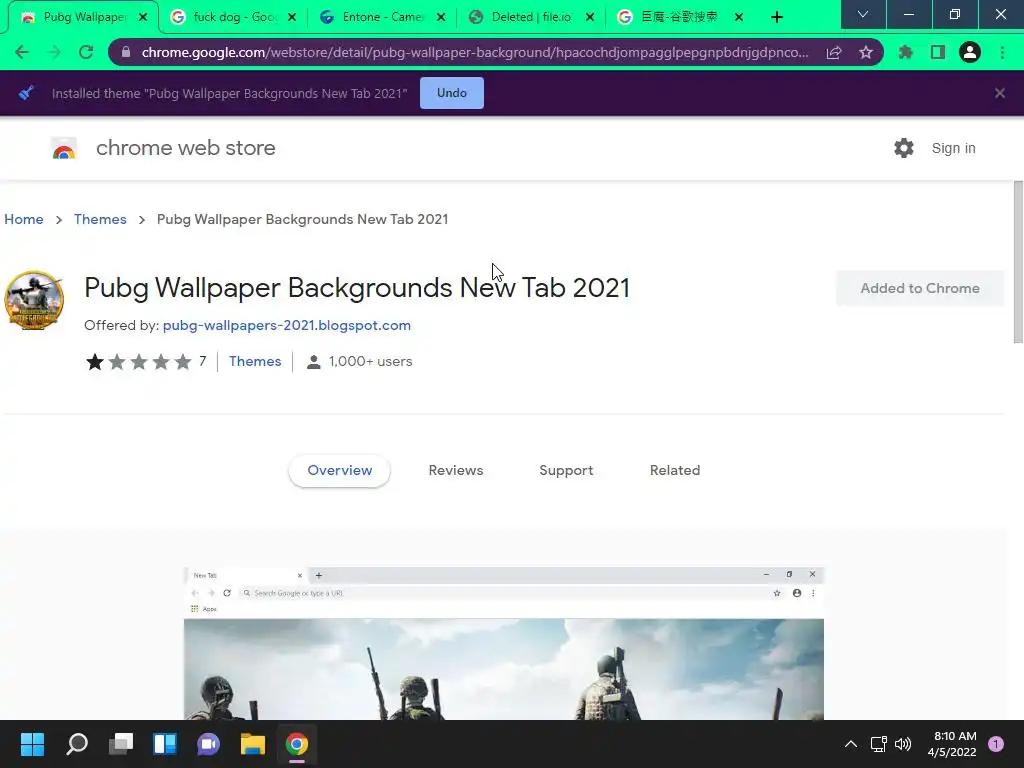Share this page using the share icon
Image resolution: width=1024 pixels, height=768 pixels.
coord(833,52)
